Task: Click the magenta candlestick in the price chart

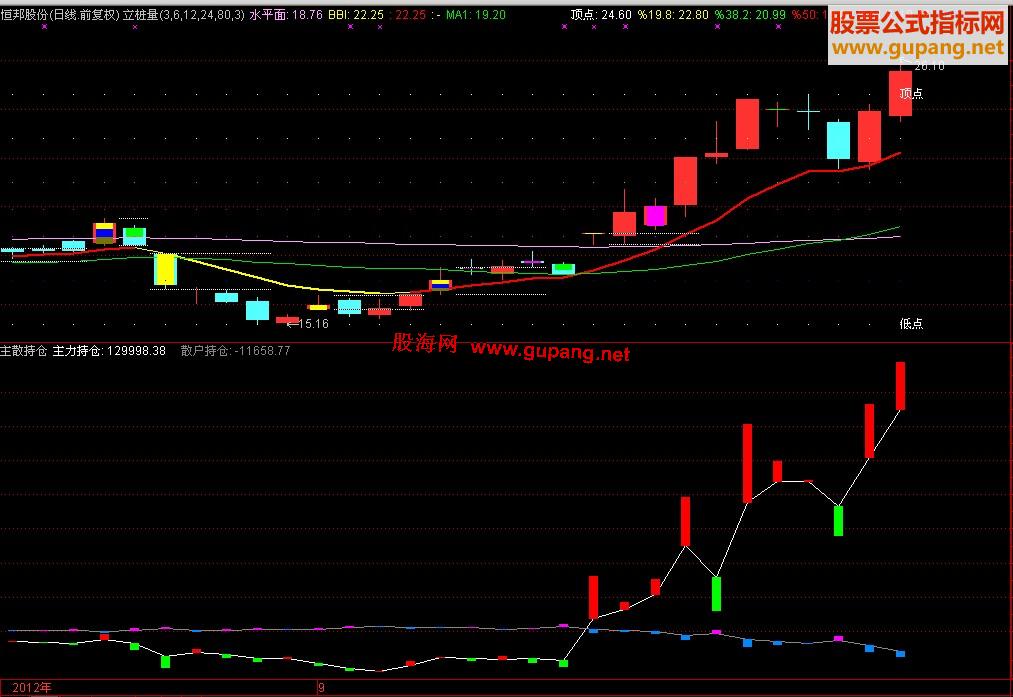Action: click(x=655, y=216)
